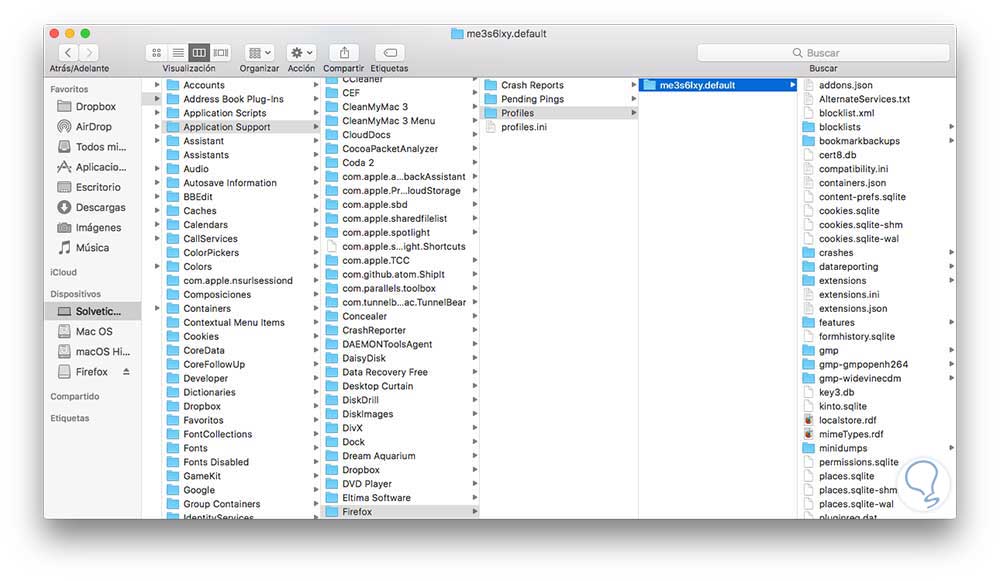Click the arrow beside Crash Reports
The image size is (1000, 581).
633,85
